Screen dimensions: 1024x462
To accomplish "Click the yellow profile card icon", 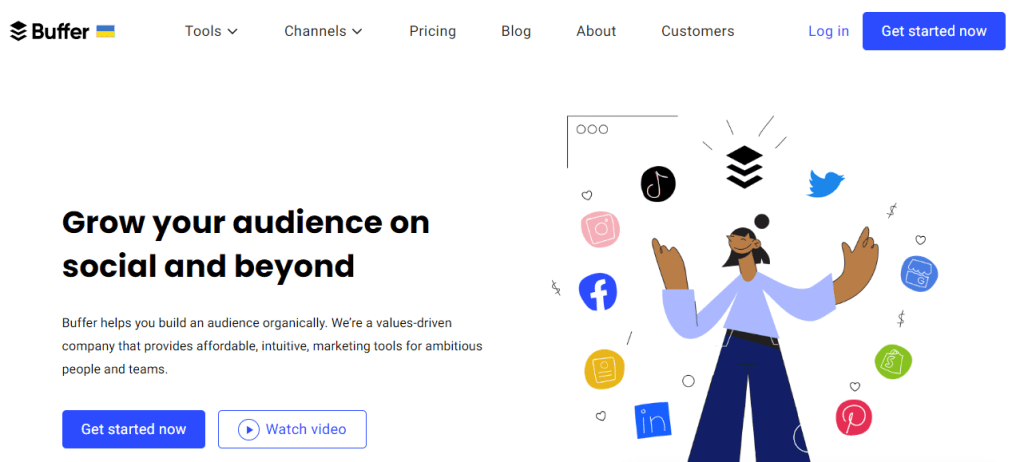I will [604, 369].
